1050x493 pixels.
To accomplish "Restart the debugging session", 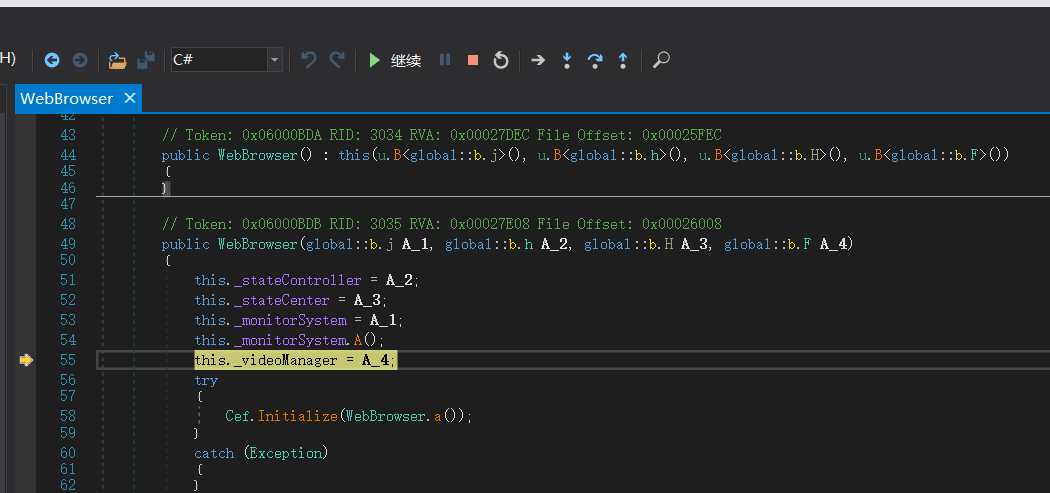I will click(x=500, y=60).
